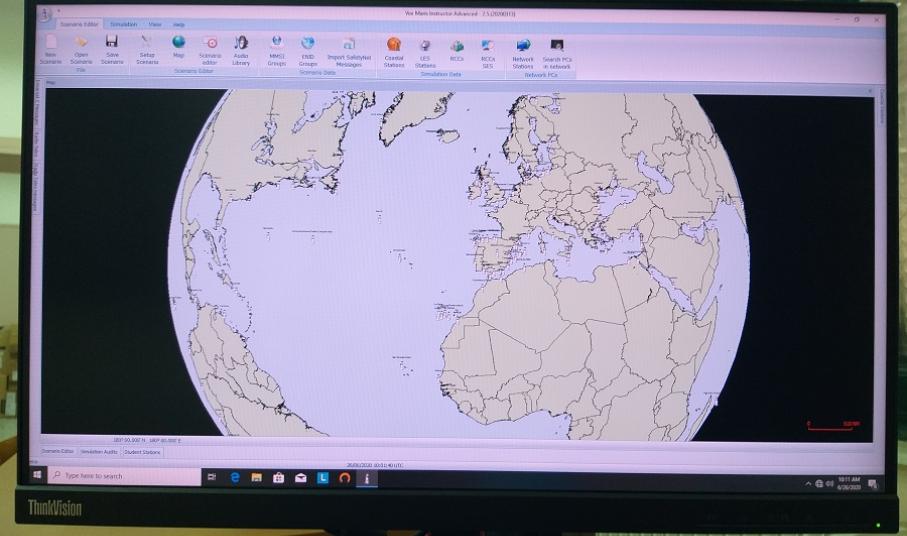This screenshot has height=536, width=907.
Task: Select the Student Stations bottom tab
Action: (142, 452)
